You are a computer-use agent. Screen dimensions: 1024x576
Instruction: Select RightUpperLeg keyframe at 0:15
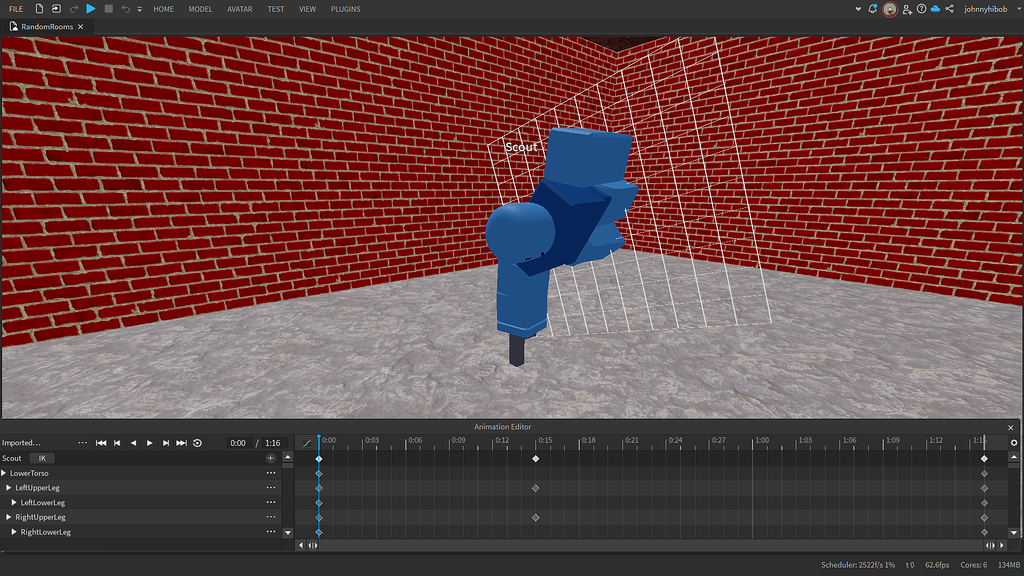[x=536, y=518]
